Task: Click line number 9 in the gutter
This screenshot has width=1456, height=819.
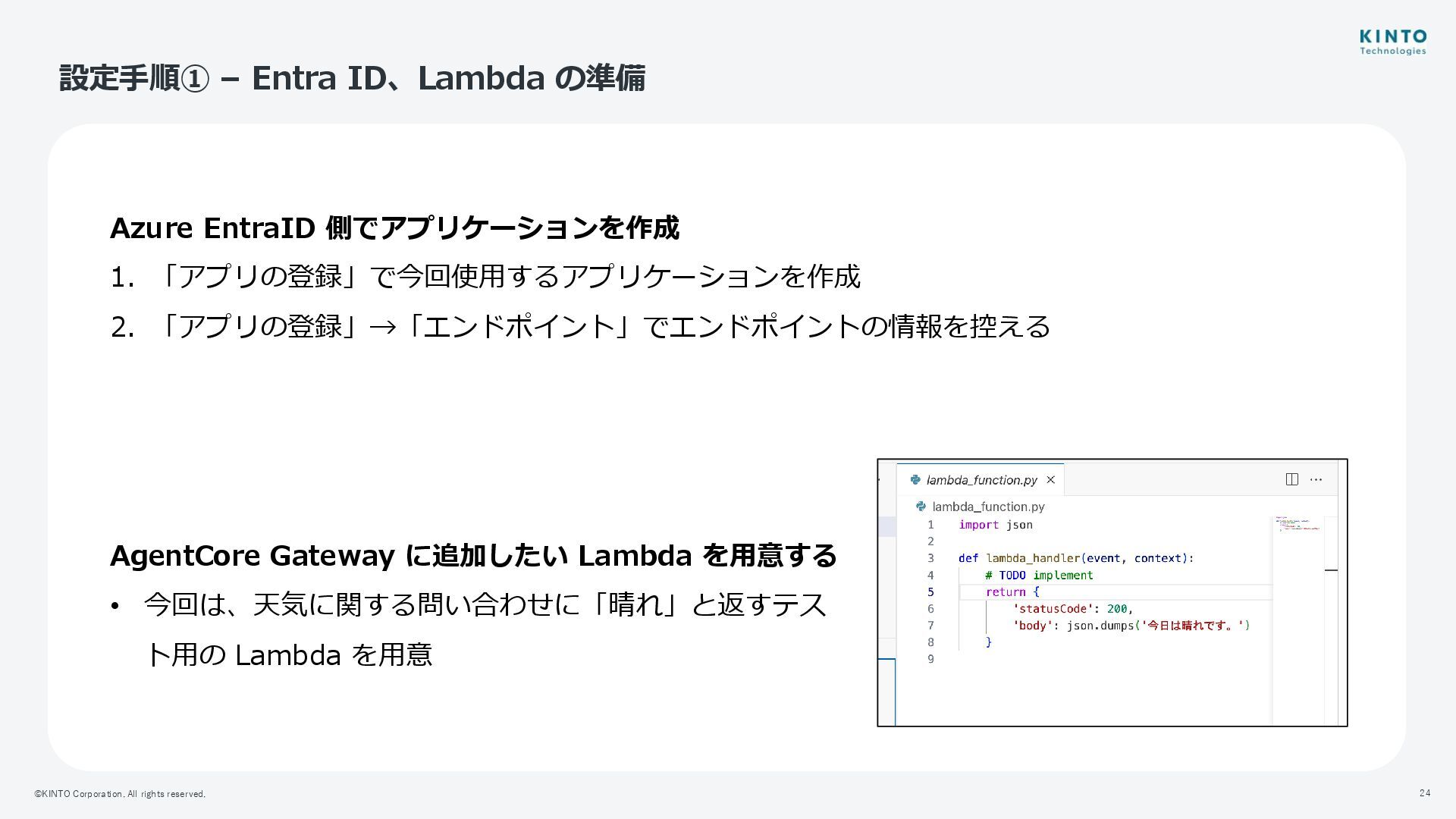Action: (x=930, y=659)
